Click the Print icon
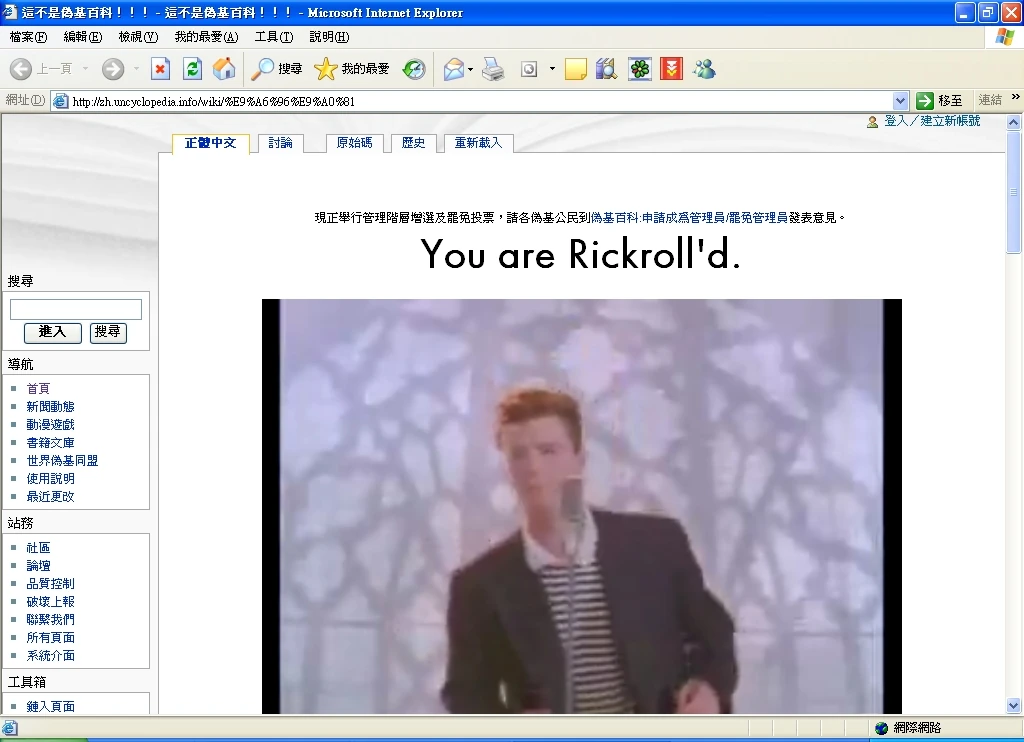This screenshot has width=1024, height=742. tap(494, 69)
